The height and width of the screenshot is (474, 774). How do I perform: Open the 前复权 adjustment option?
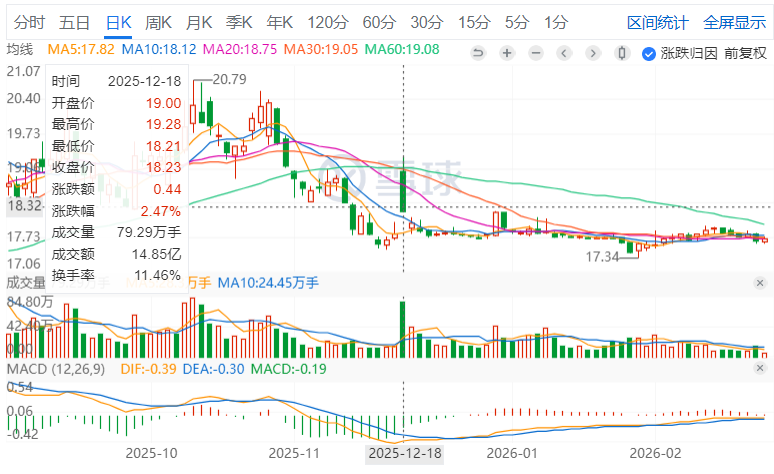[x=745, y=53]
